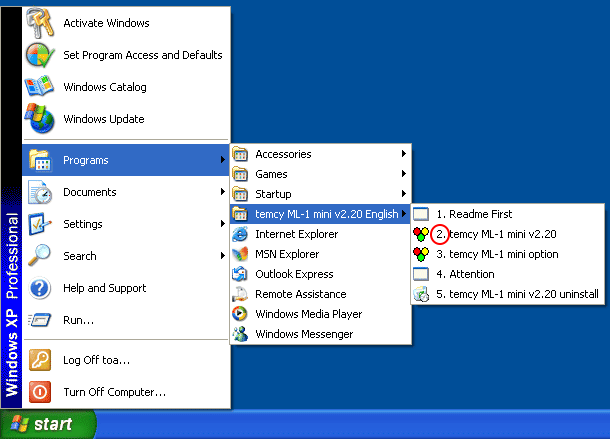The width and height of the screenshot is (610, 439).
Task: Click the Remote Assistance text
Action: (x=301, y=294)
